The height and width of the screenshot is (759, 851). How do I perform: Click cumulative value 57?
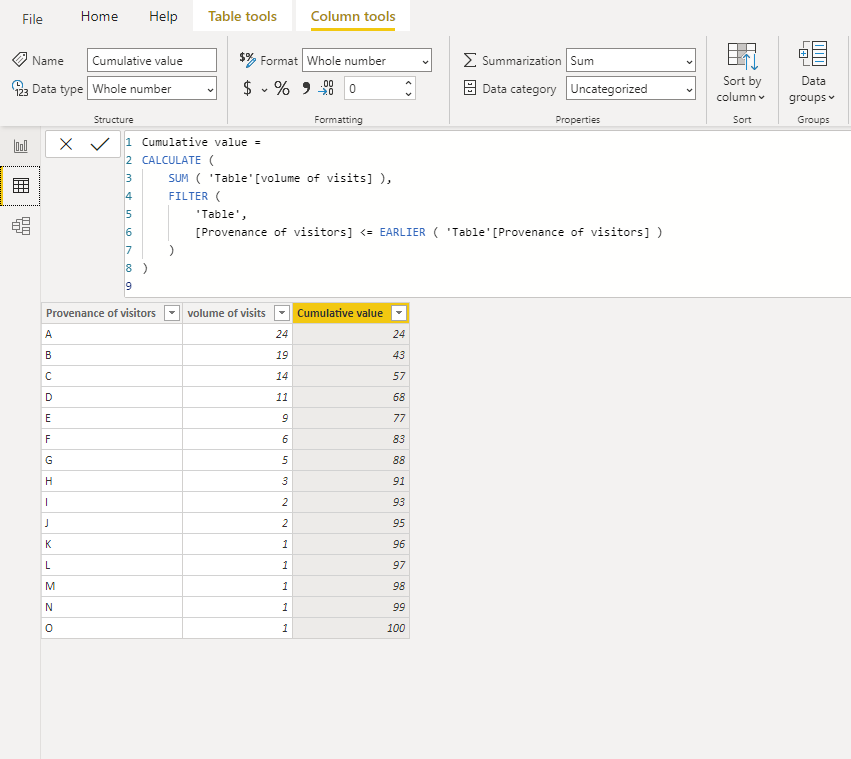(x=351, y=376)
